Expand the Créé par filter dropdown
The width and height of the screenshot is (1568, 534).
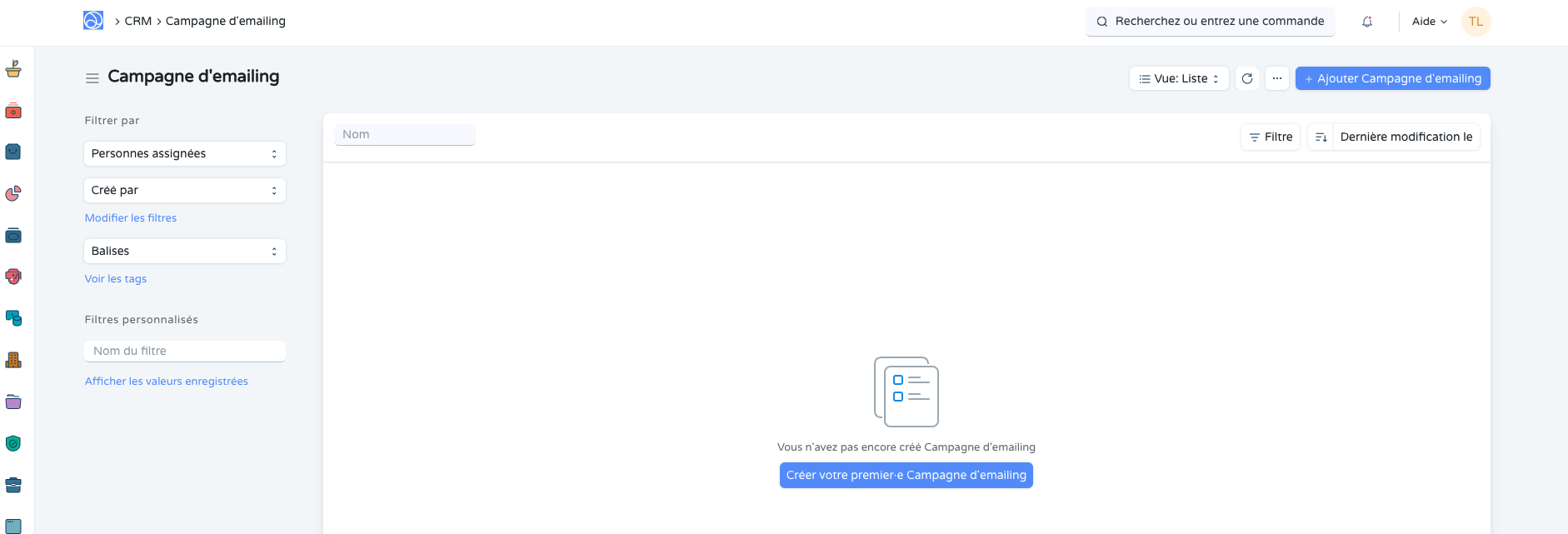pos(184,191)
